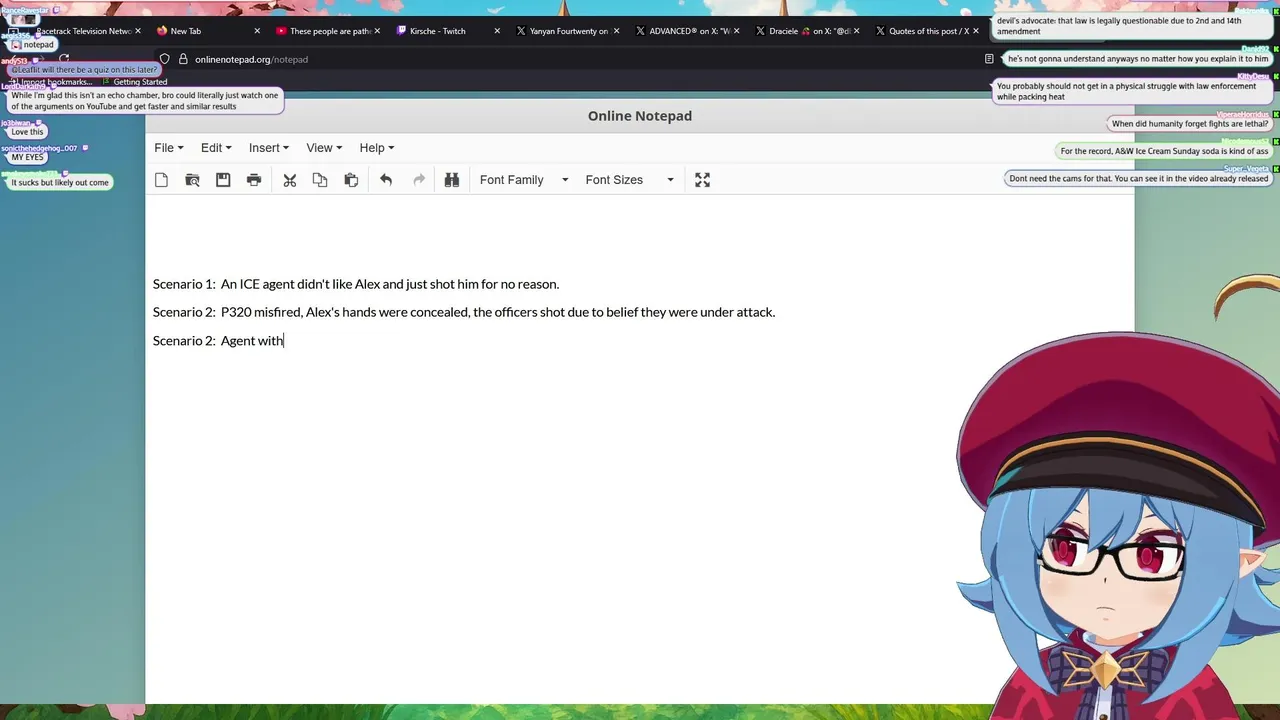Close the New Tab browser tab
The width and height of the screenshot is (1280, 720).
coord(257,31)
